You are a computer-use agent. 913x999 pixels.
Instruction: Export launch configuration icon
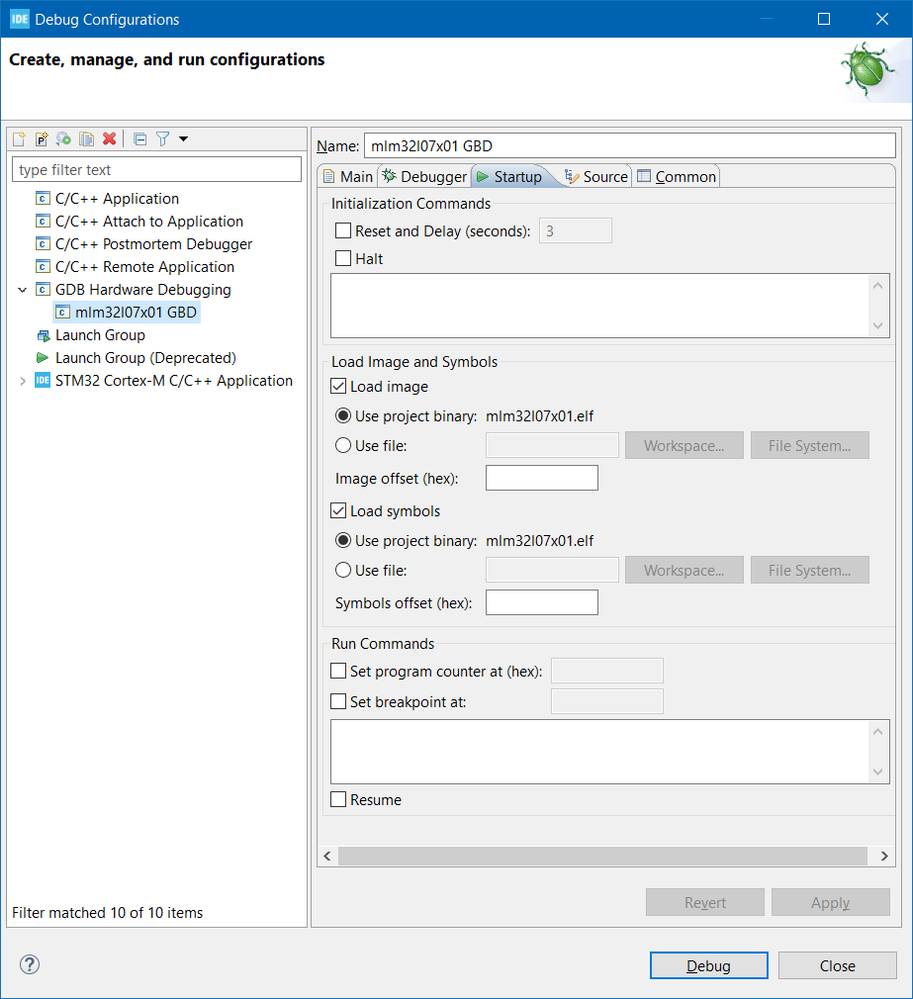(x=64, y=138)
